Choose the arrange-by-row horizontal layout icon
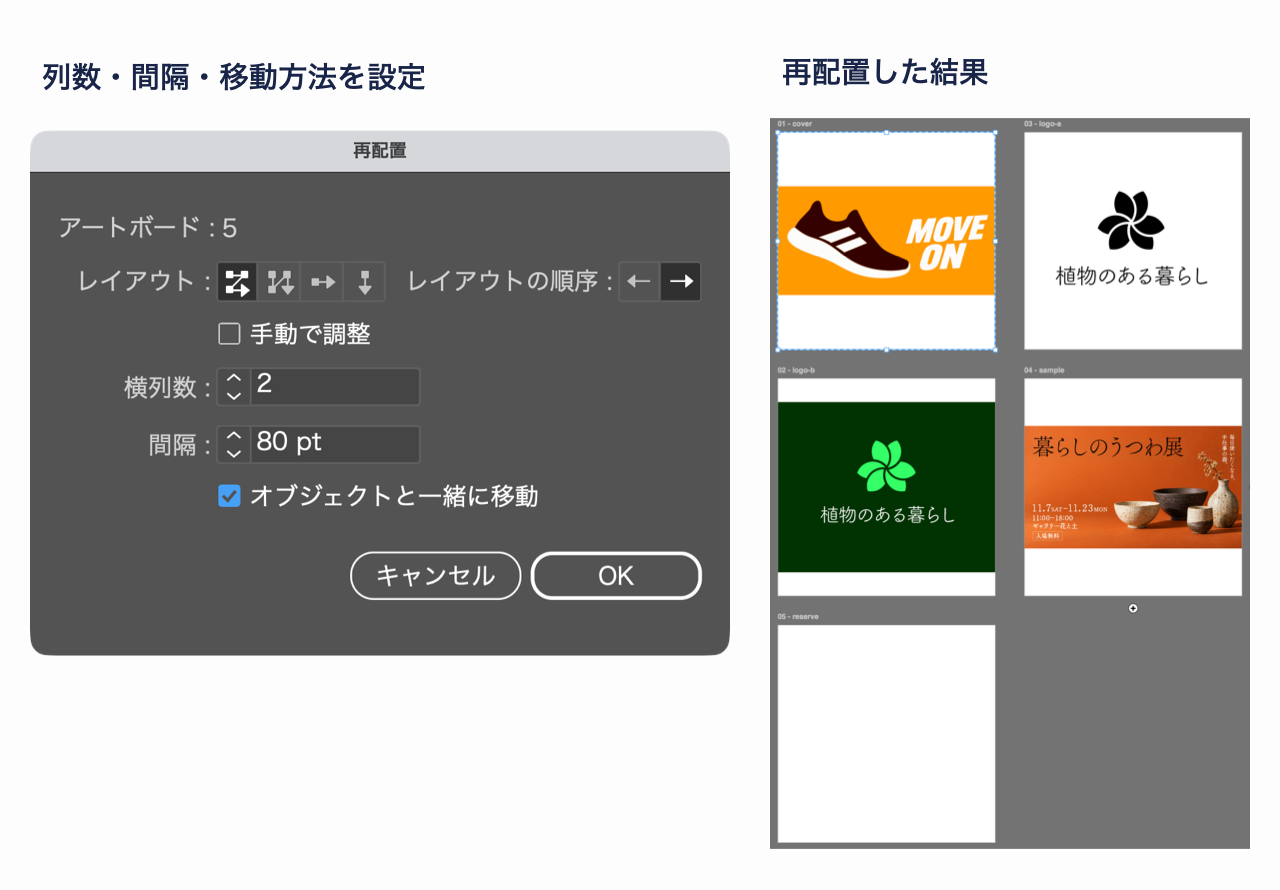1280x890 pixels. click(322, 282)
